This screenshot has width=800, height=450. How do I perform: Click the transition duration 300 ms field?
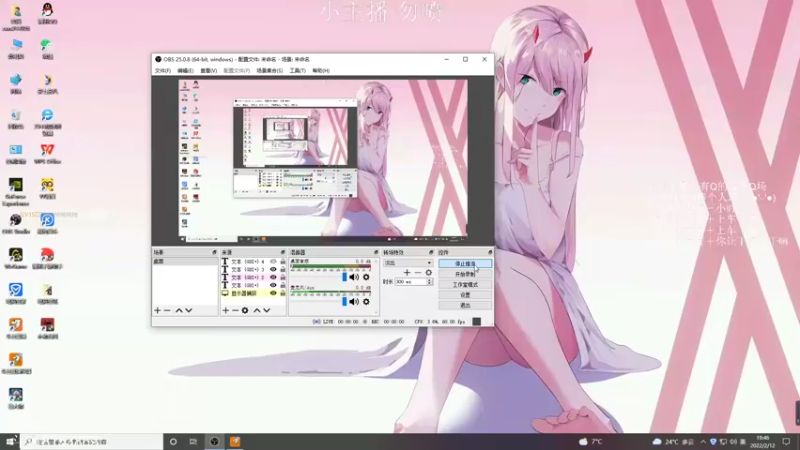(410, 282)
